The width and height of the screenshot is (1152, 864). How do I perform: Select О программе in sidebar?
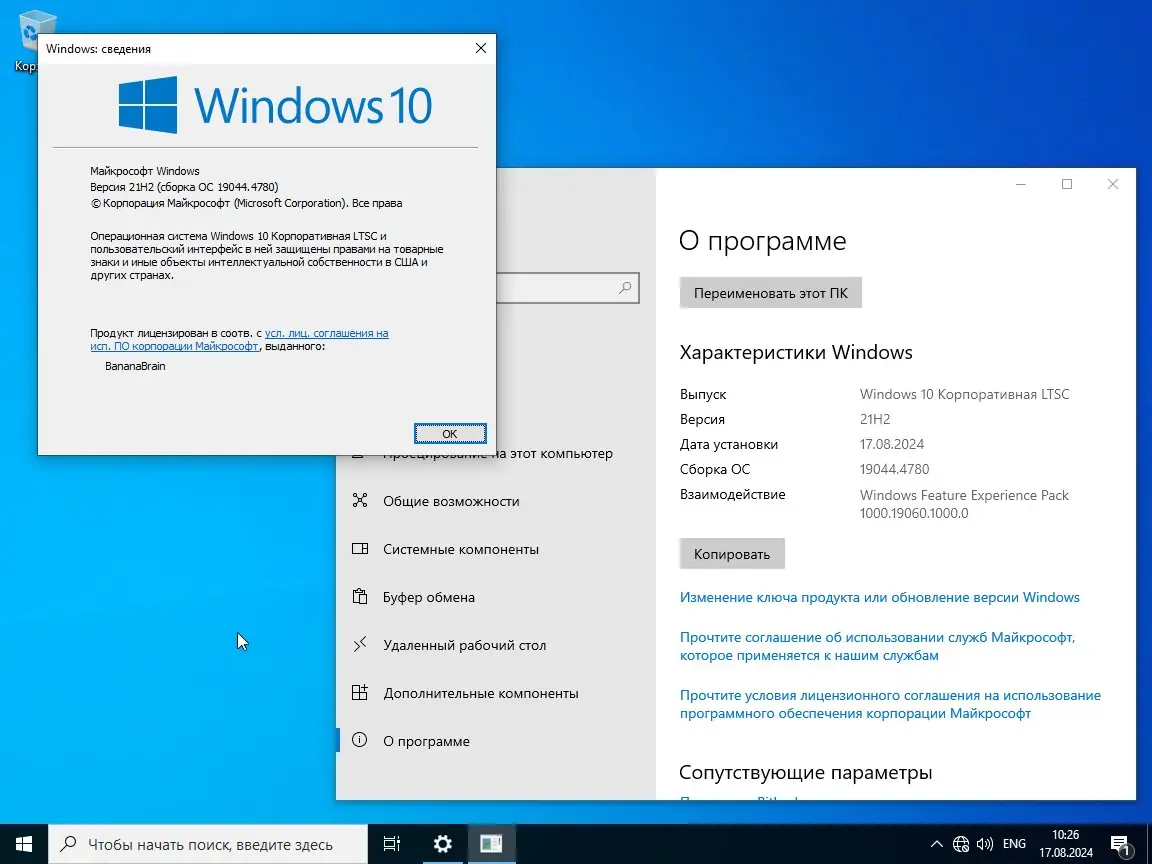point(495,741)
